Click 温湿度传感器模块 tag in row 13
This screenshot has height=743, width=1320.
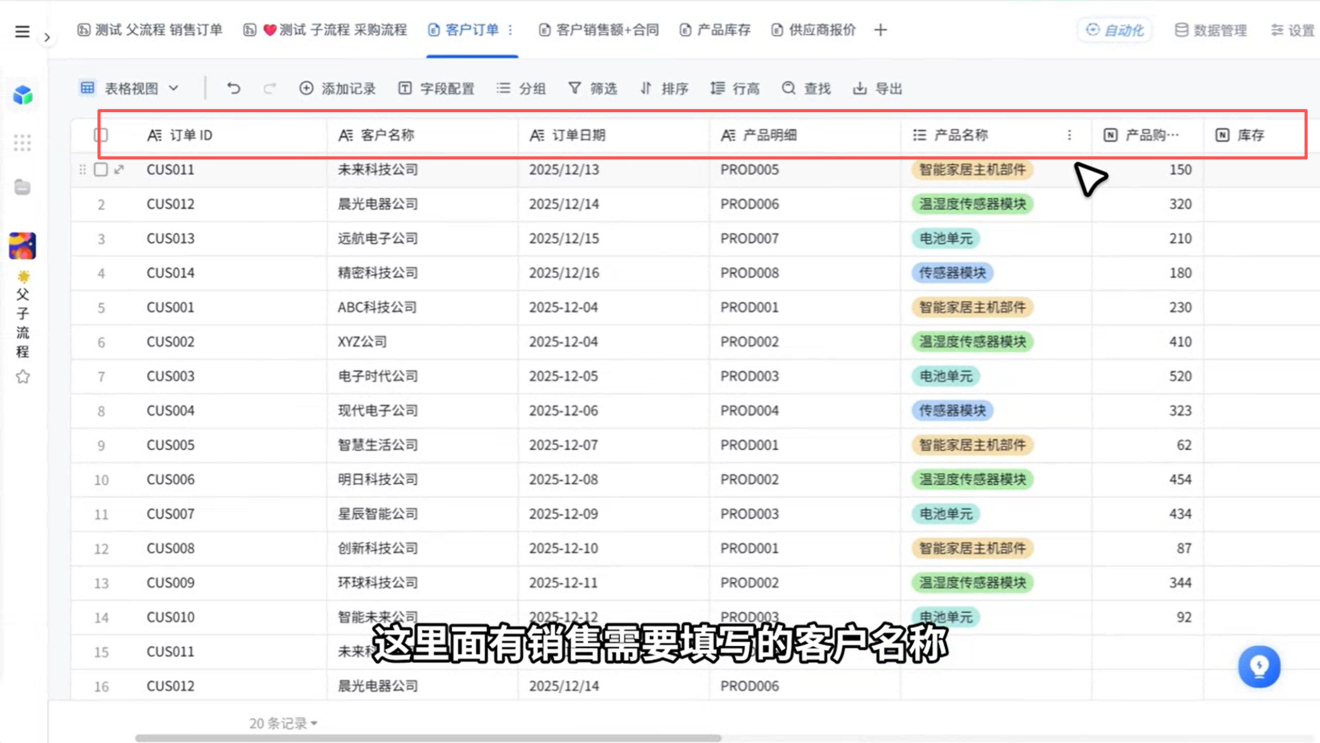click(972, 583)
